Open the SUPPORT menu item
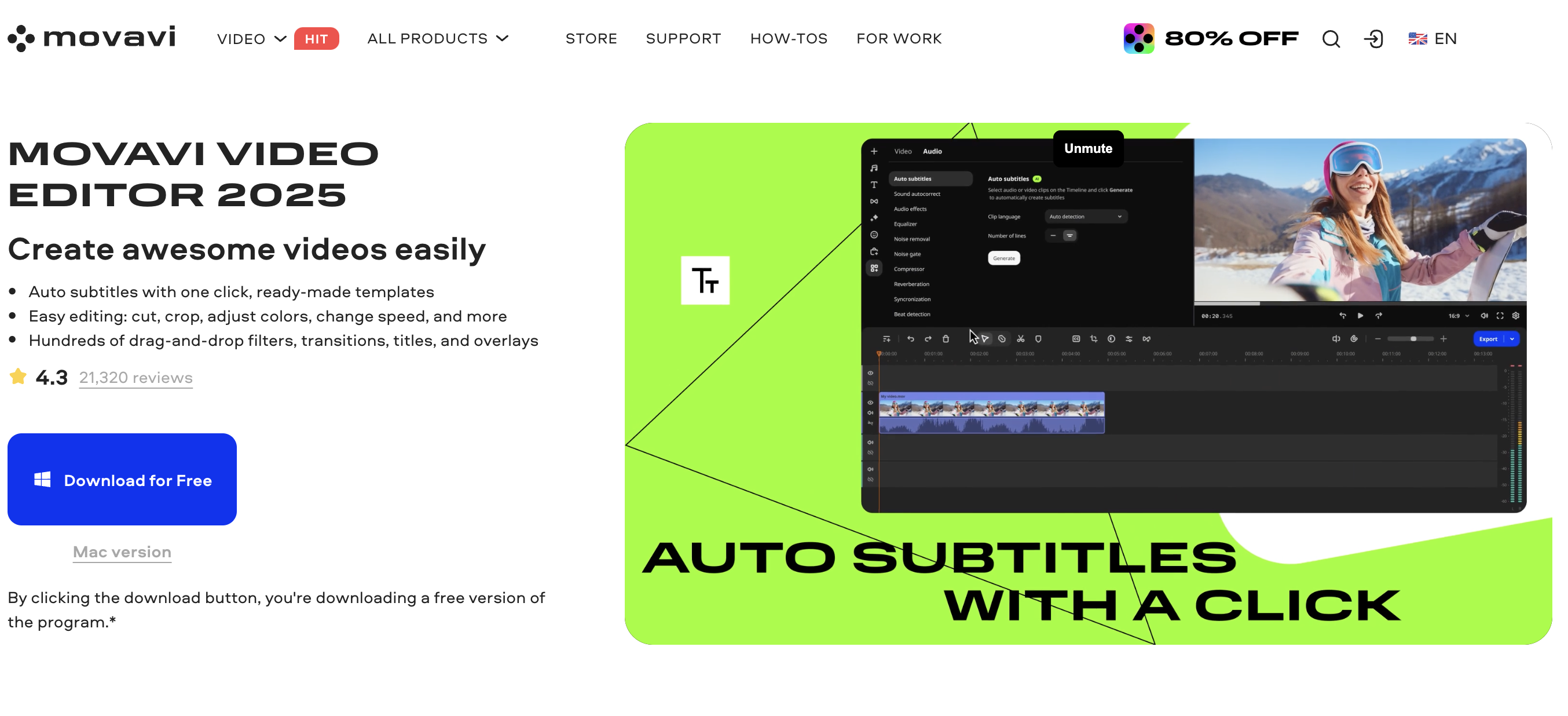The height and width of the screenshot is (716, 1568). [x=684, y=38]
